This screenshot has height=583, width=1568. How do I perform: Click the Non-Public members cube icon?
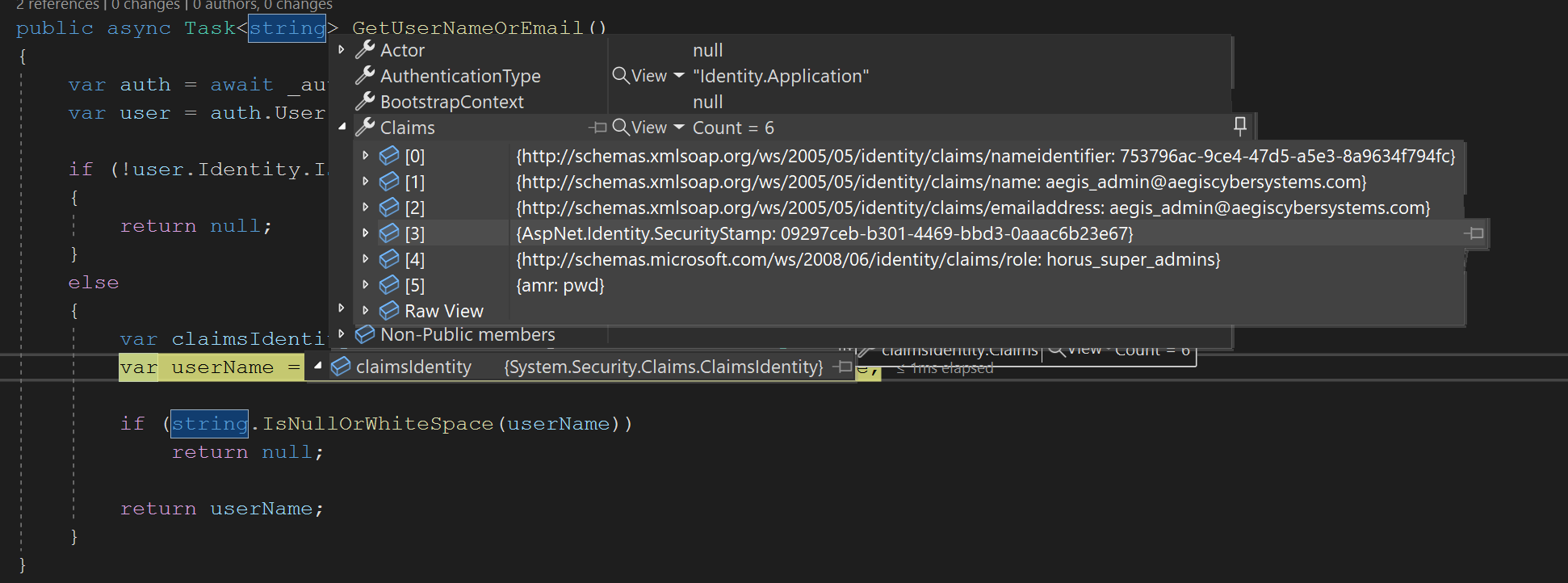(365, 333)
